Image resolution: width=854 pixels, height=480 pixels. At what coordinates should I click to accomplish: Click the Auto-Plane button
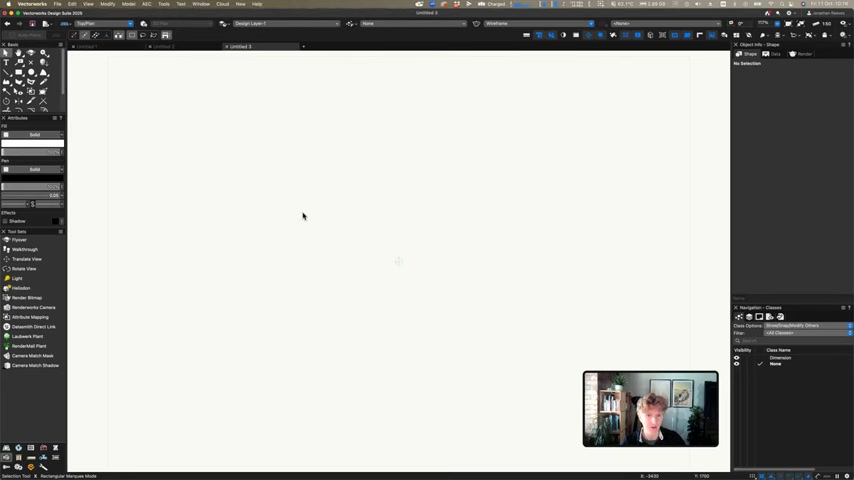pos(26,35)
